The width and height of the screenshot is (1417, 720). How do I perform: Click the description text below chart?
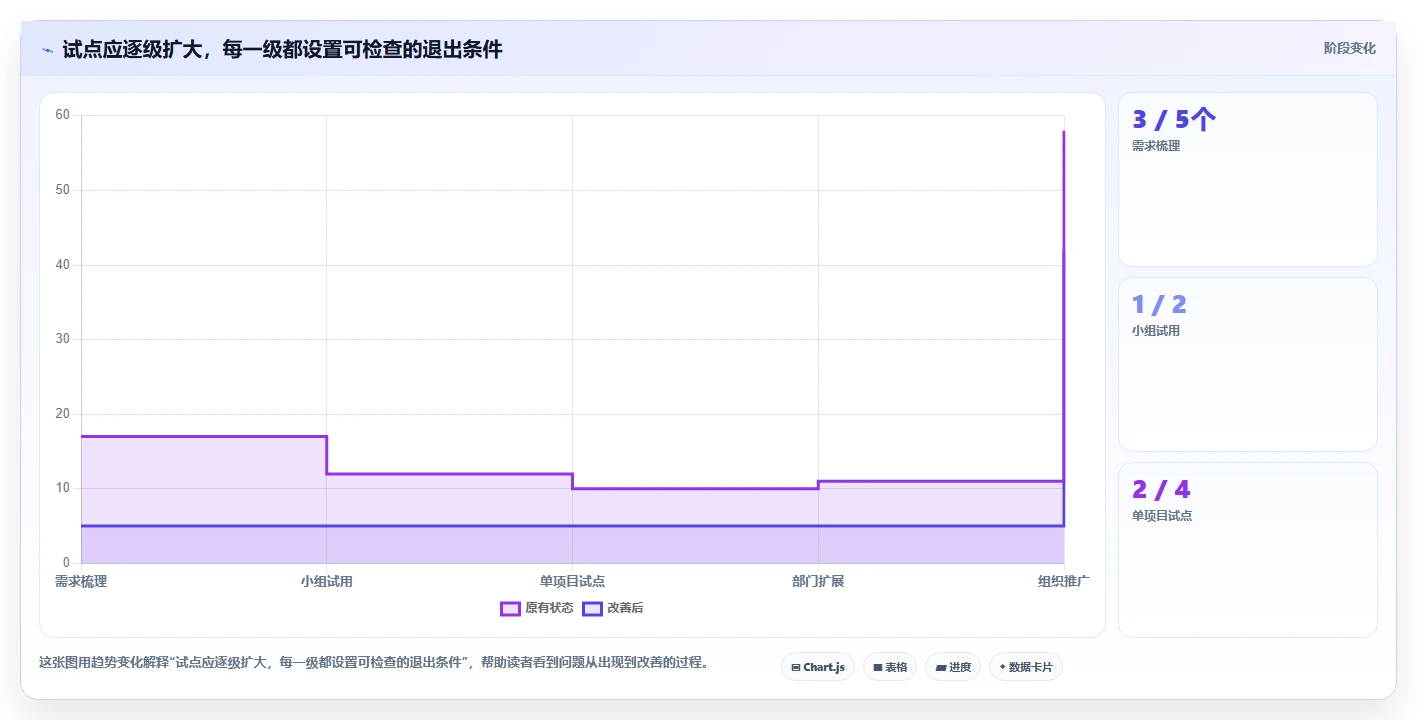point(374,662)
